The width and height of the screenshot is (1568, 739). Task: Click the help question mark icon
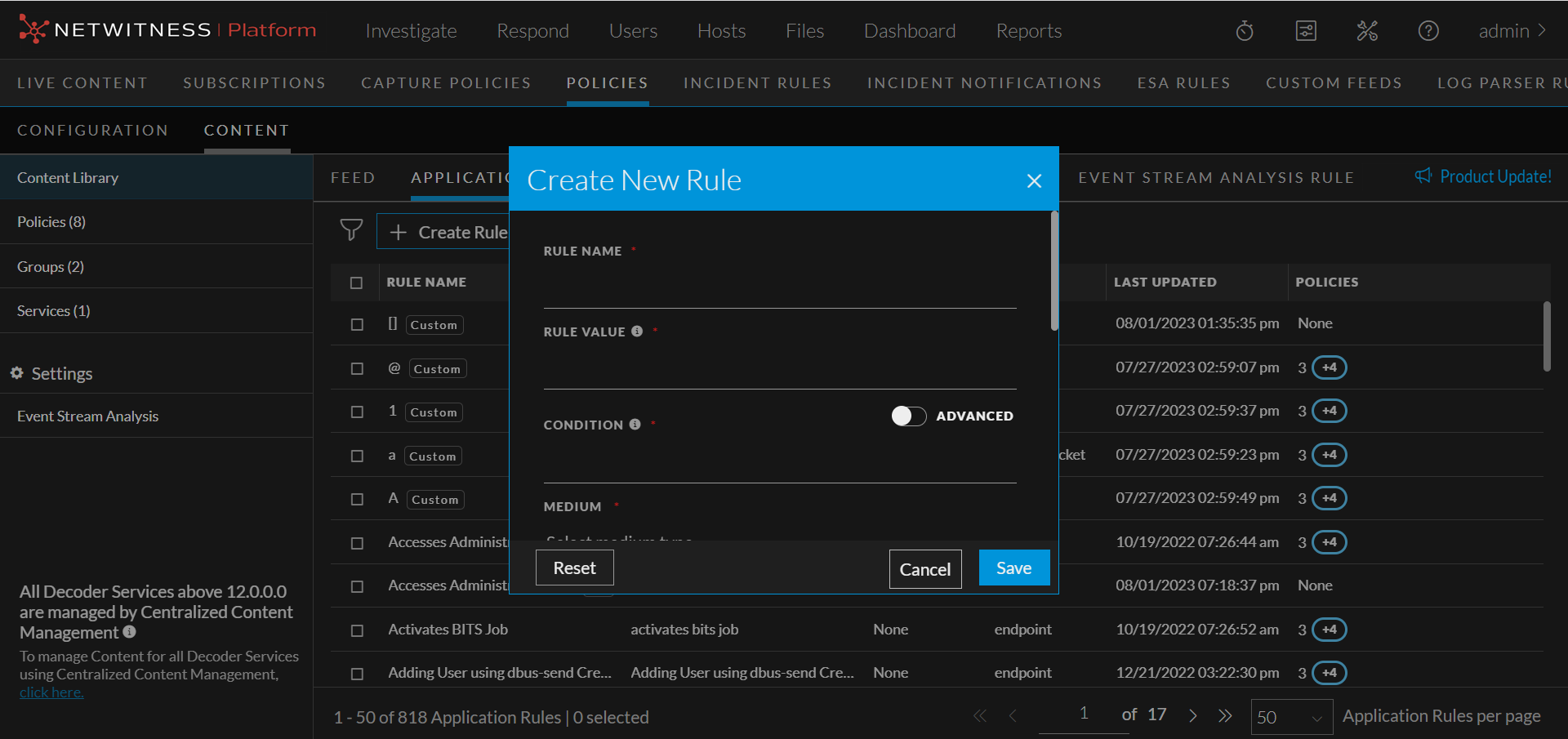[1428, 31]
